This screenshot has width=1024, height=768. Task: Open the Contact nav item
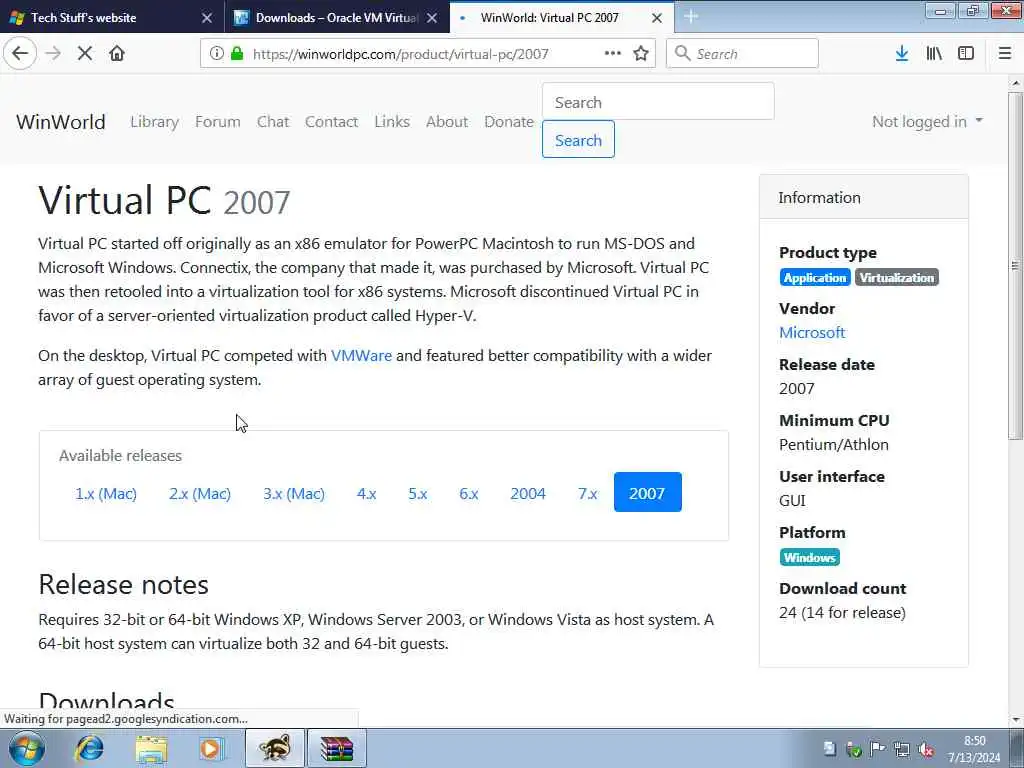[x=331, y=121]
